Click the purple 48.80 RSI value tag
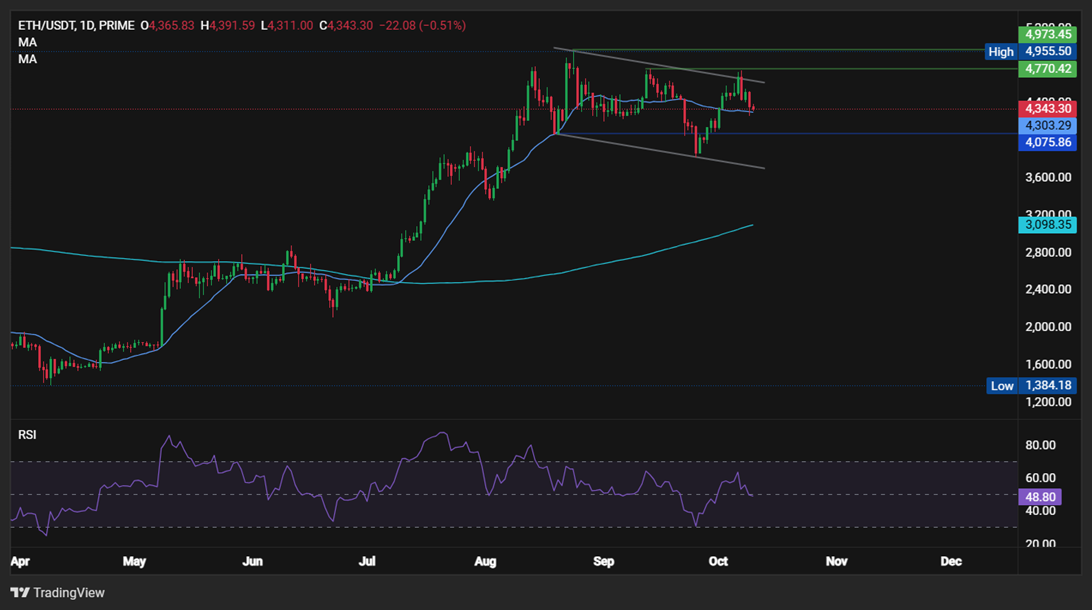Screen dimensions: 1092x610 pos(1040,494)
